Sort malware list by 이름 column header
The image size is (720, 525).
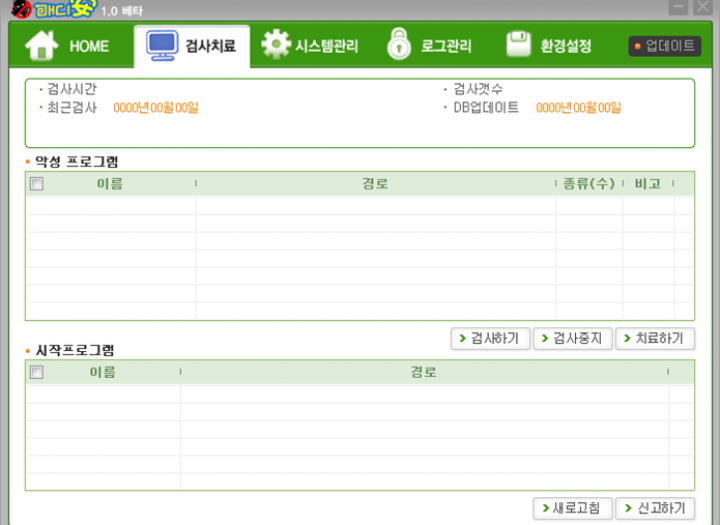(110, 184)
